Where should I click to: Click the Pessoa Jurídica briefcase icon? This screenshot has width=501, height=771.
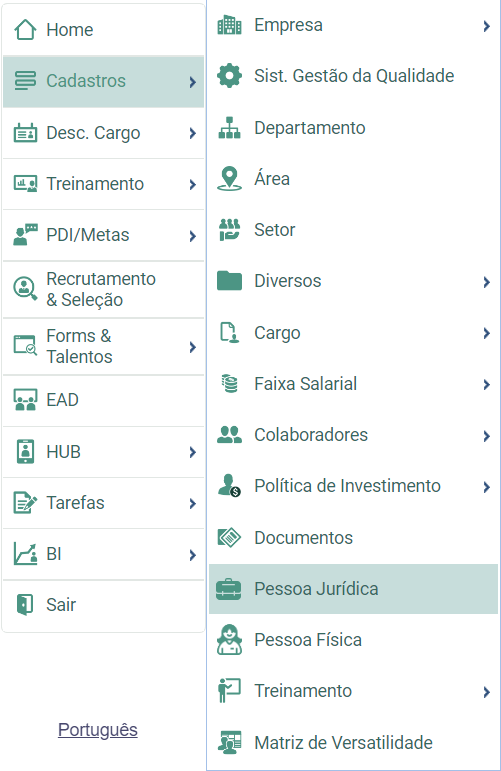(229, 589)
